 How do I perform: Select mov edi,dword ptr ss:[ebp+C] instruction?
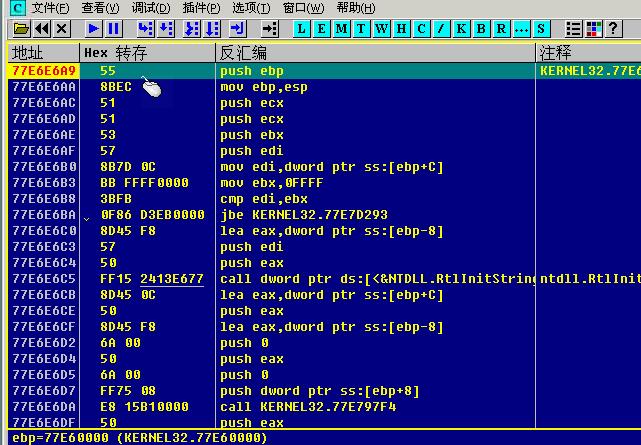(332, 167)
